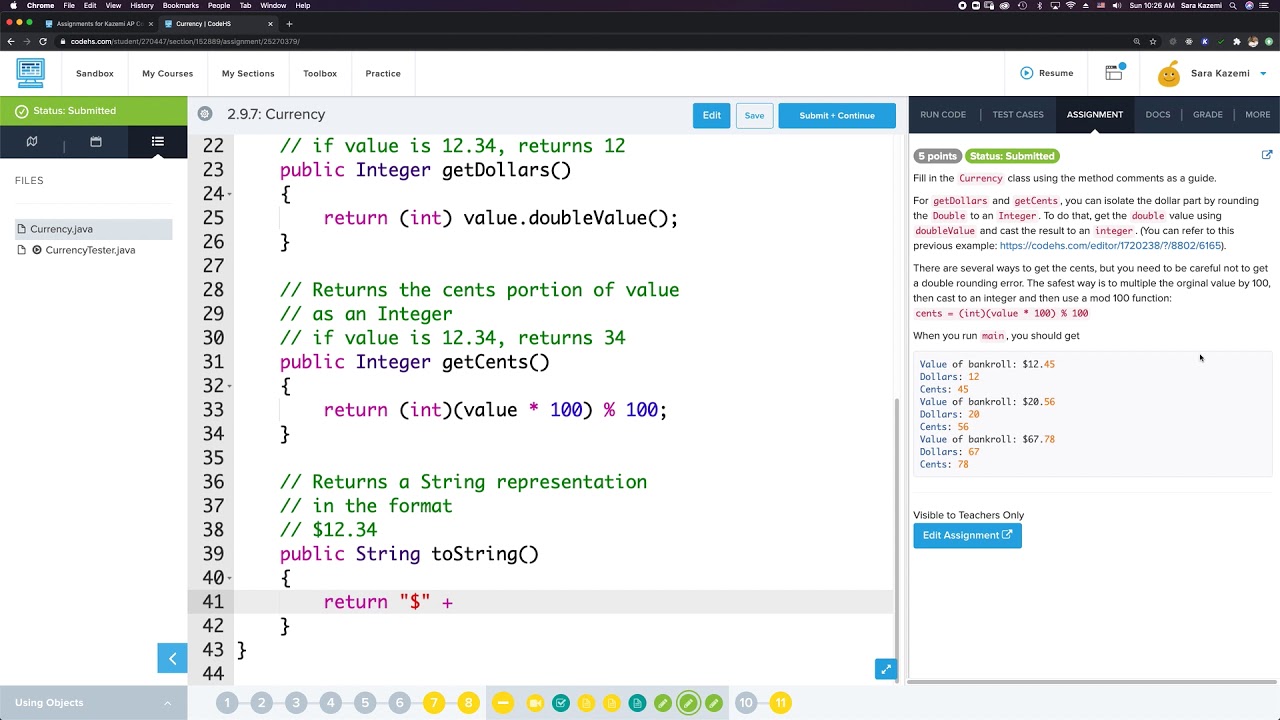This screenshot has width=1280, height=720.
Task: Open the Wi-Fi menu bar icon
Action: [x=1071, y=5]
